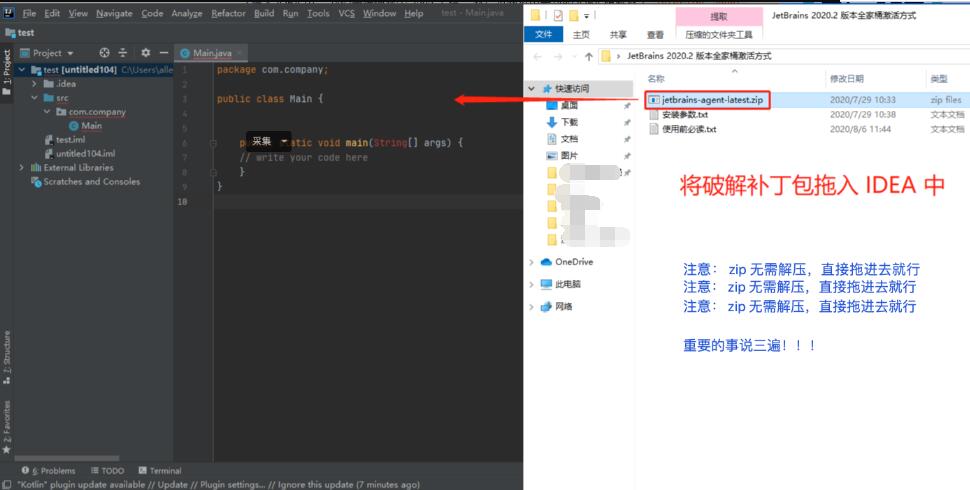Select untitled104.iml in project tree
The height and width of the screenshot is (490, 970).
point(80,153)
